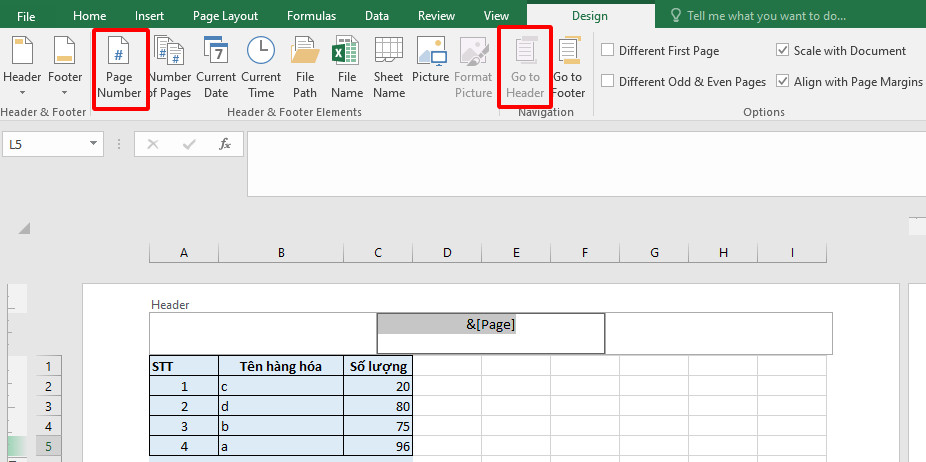Select column D header
926x462 pixels.
pyautogui.click(x=447, y=253)
